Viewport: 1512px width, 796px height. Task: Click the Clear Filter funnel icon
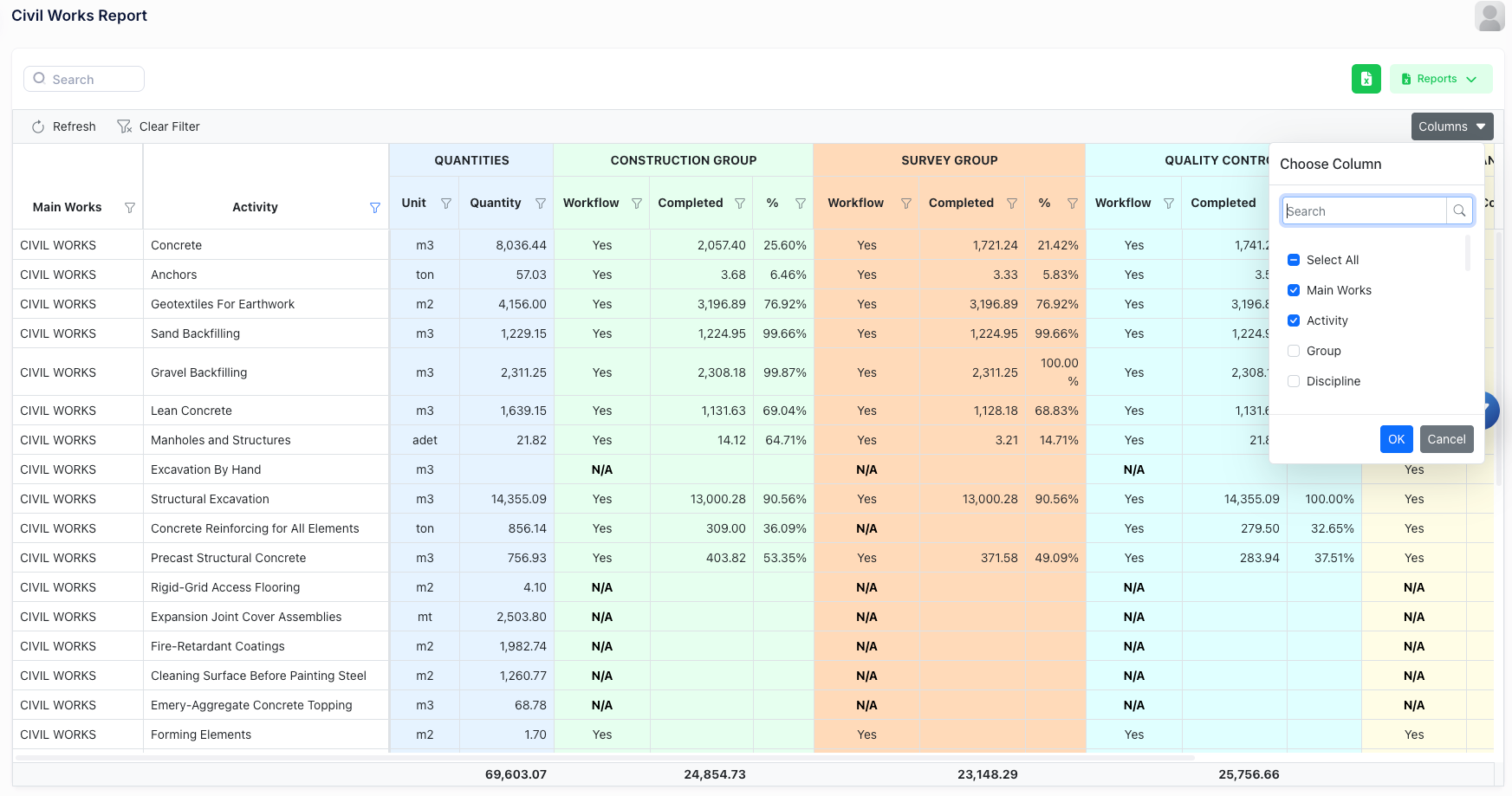pos(124,127)
